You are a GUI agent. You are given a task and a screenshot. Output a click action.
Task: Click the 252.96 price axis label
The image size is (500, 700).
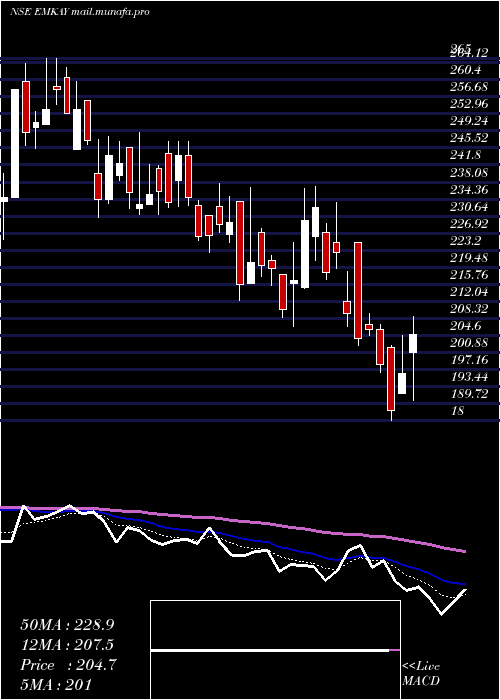click(x=469, y=104)
